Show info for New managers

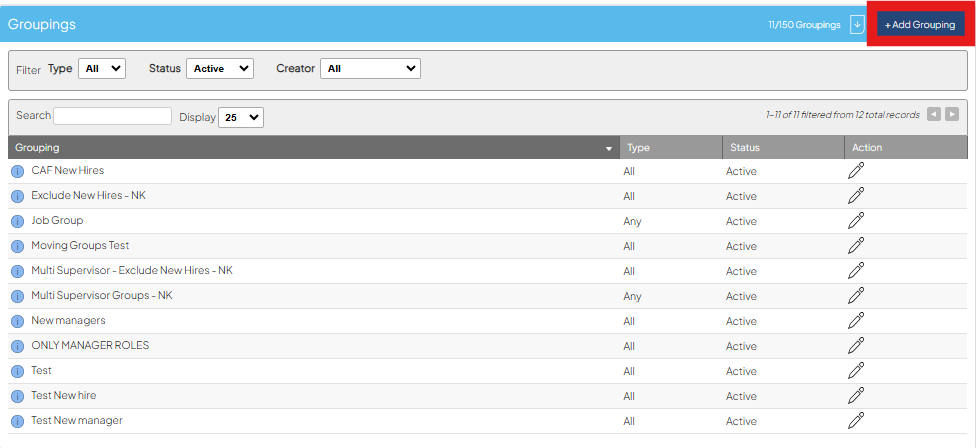17,321
